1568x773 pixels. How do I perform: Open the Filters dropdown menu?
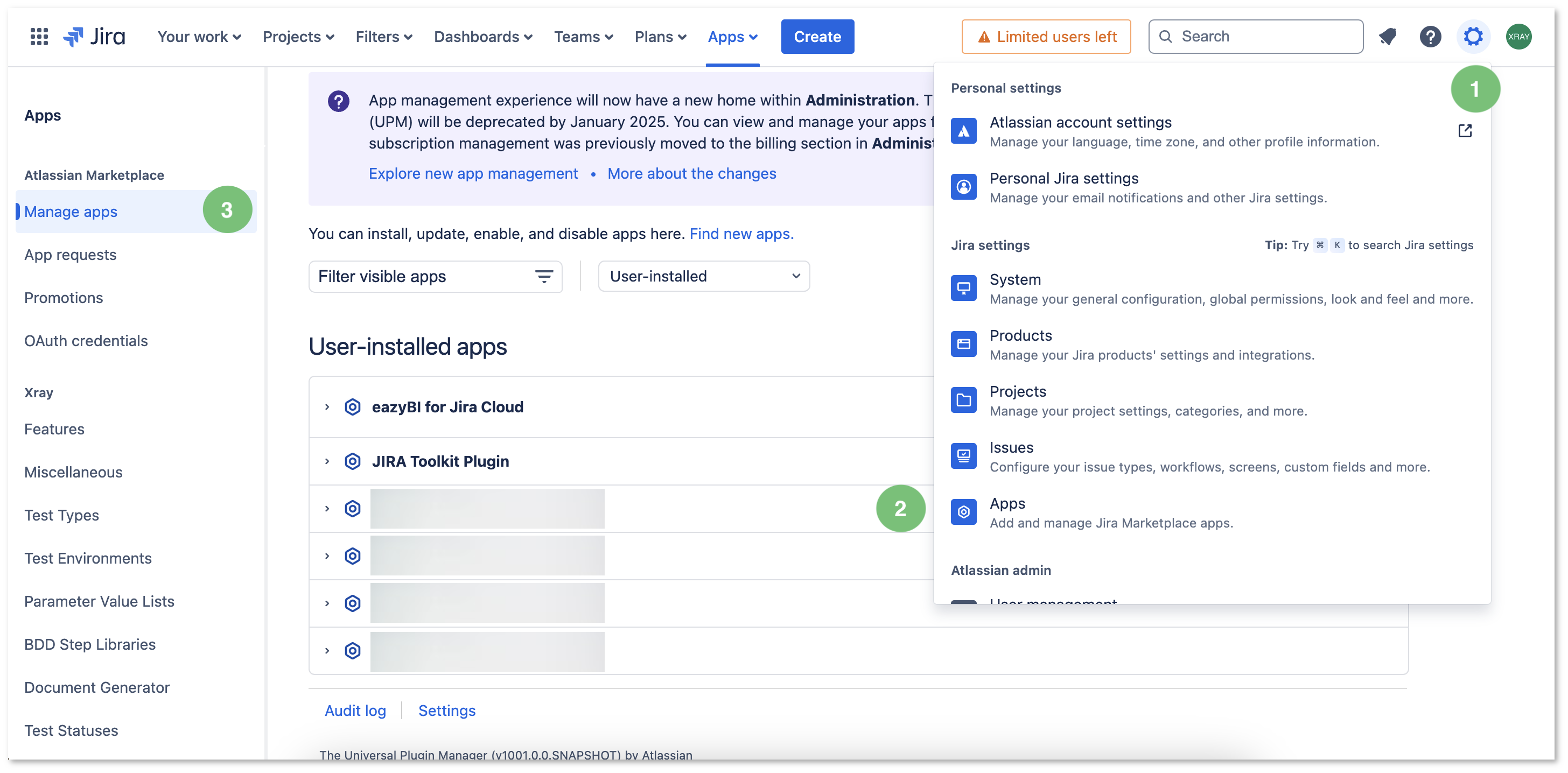click(x=384, y=37)
